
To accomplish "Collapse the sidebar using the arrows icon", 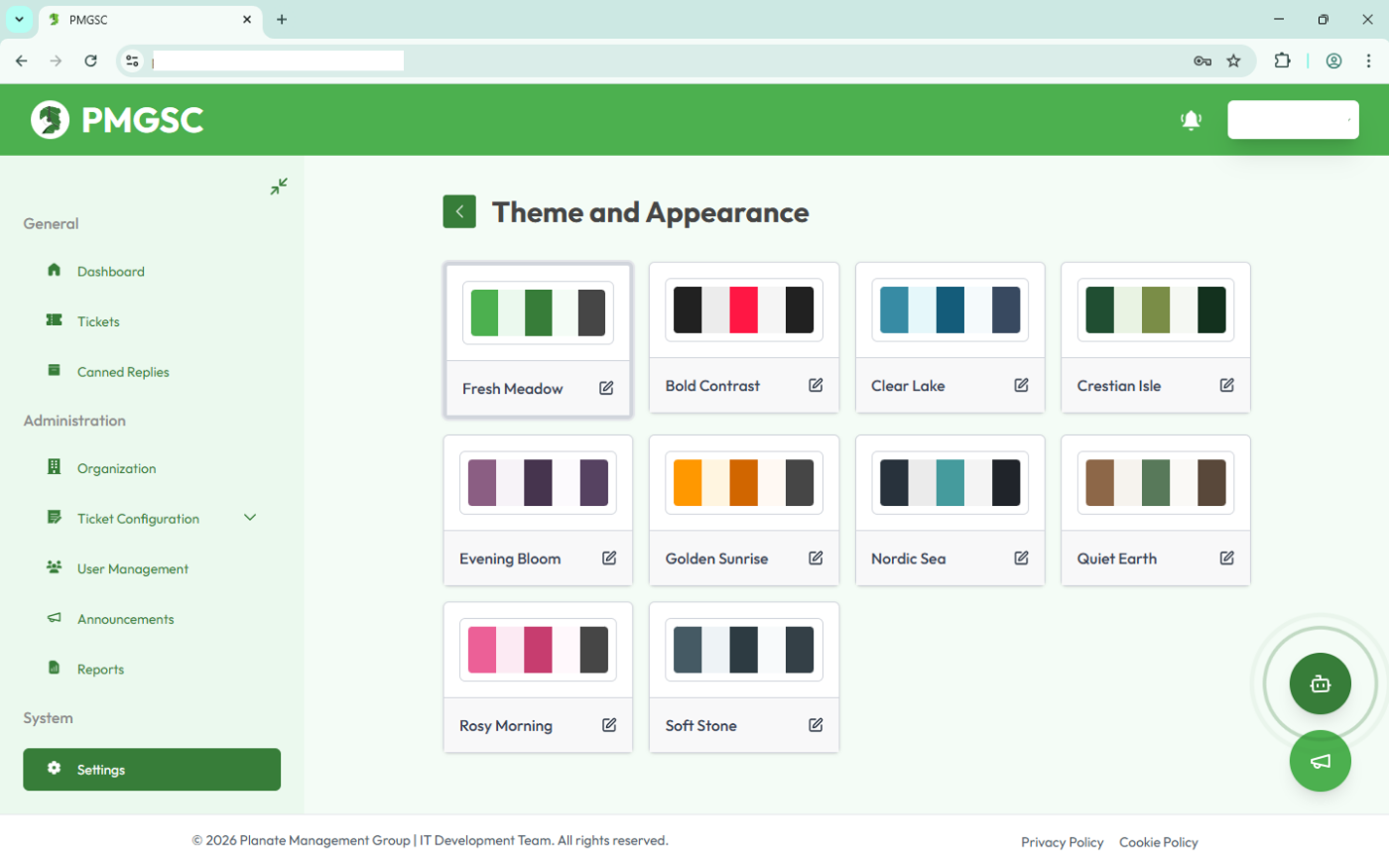I will [x=279, y=186].
